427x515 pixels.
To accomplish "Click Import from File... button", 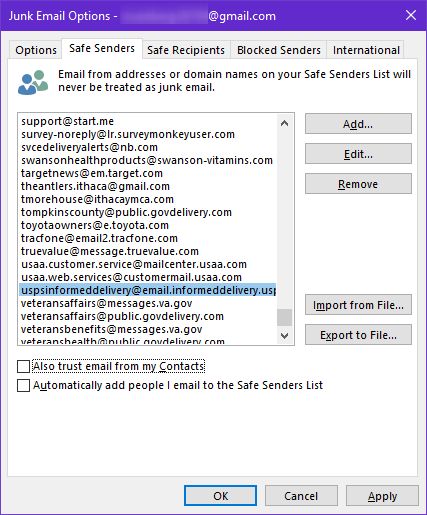I will (x=358, y=305).
